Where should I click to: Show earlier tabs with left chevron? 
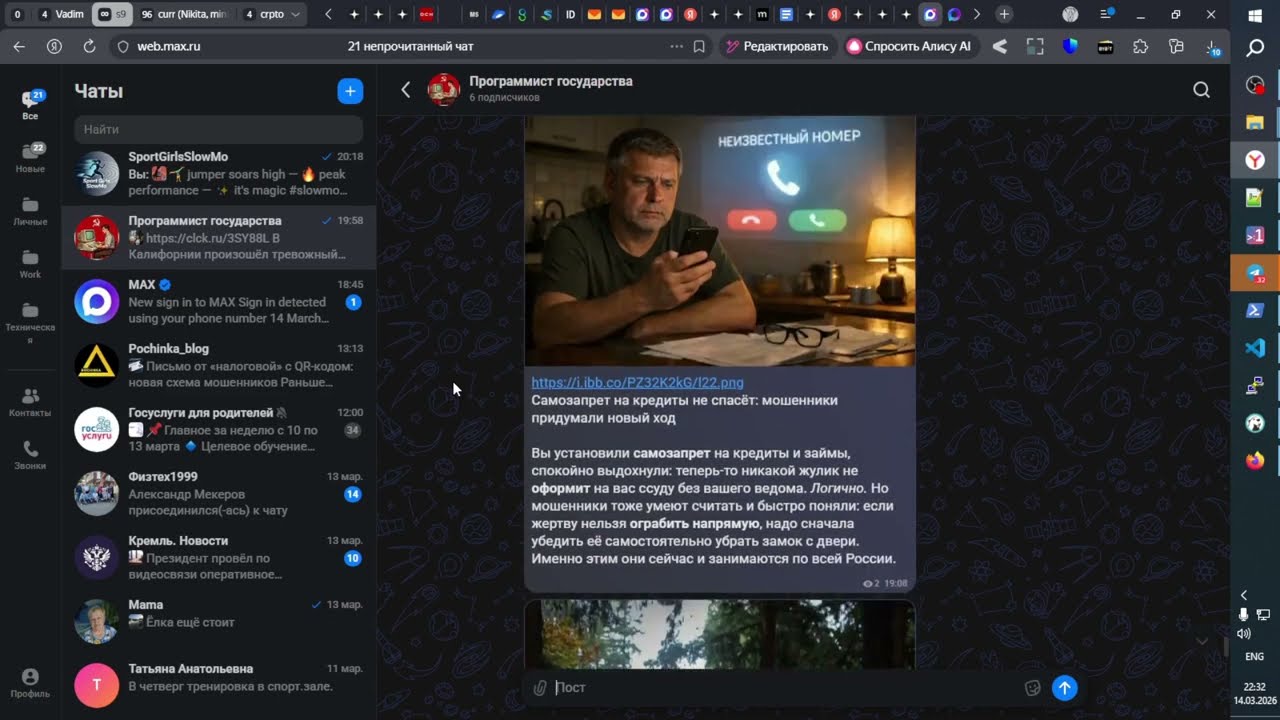[330, 15]
